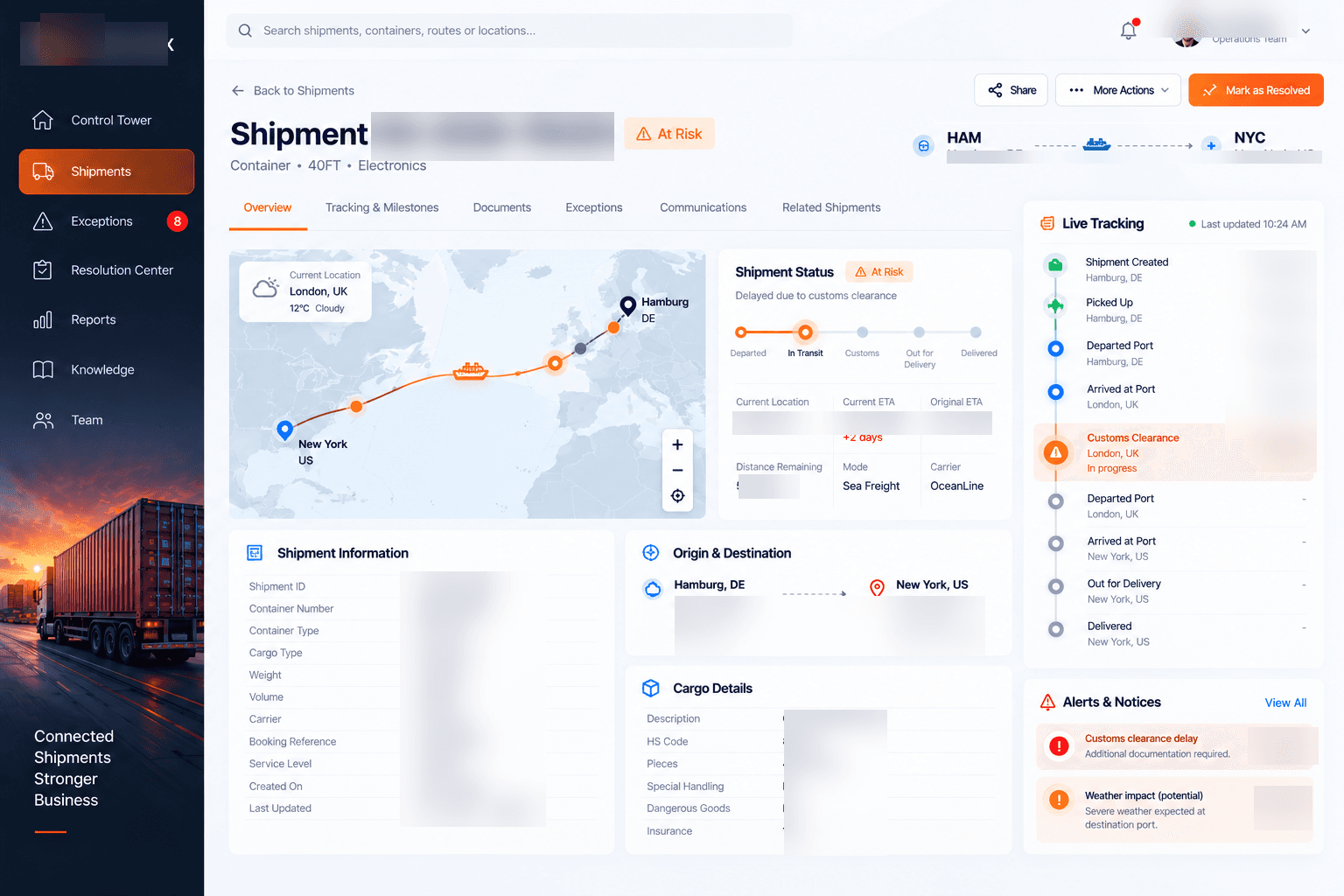This screenshot has height=896, width=1344.
Task: Open the Customs clearance delay alert
Action: [x=1174, y=746]
